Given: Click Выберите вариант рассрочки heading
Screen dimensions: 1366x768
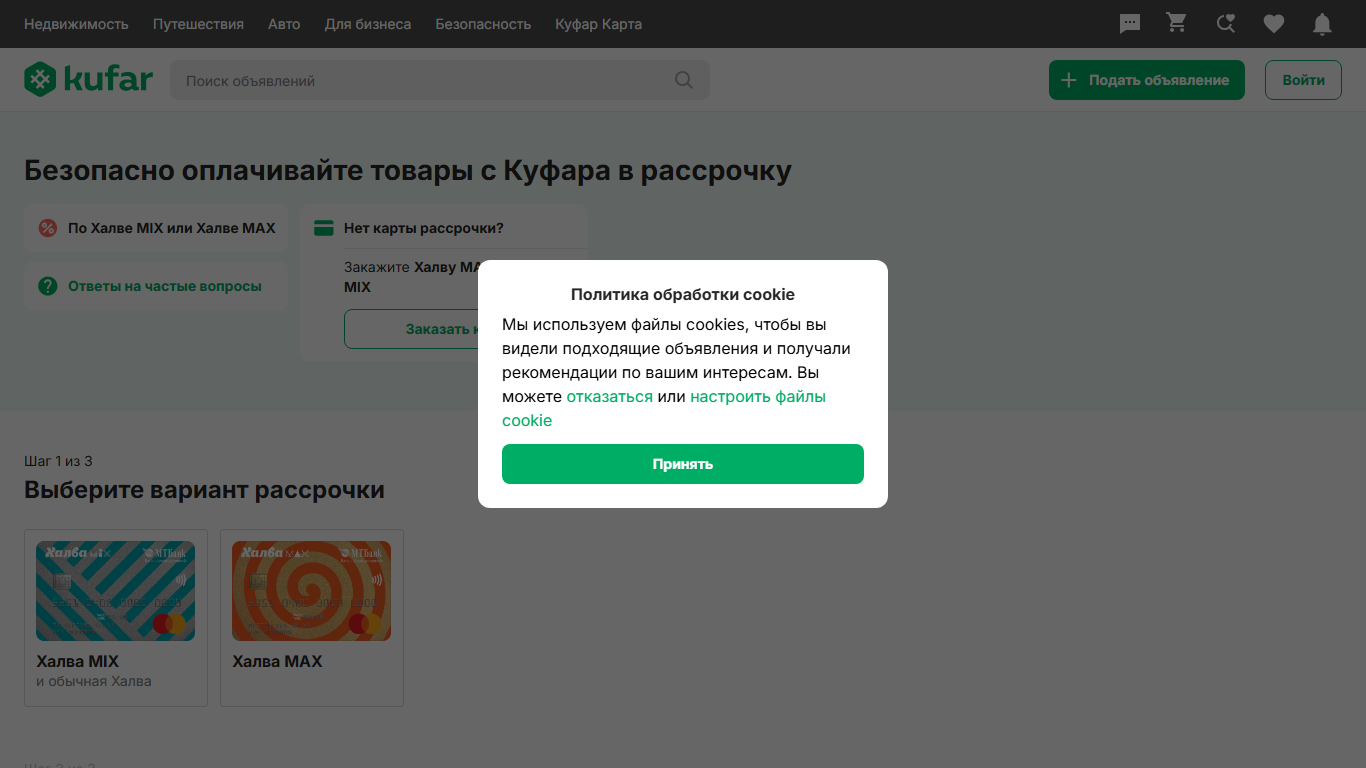Looking at the screenshot, I should [204, 490].
